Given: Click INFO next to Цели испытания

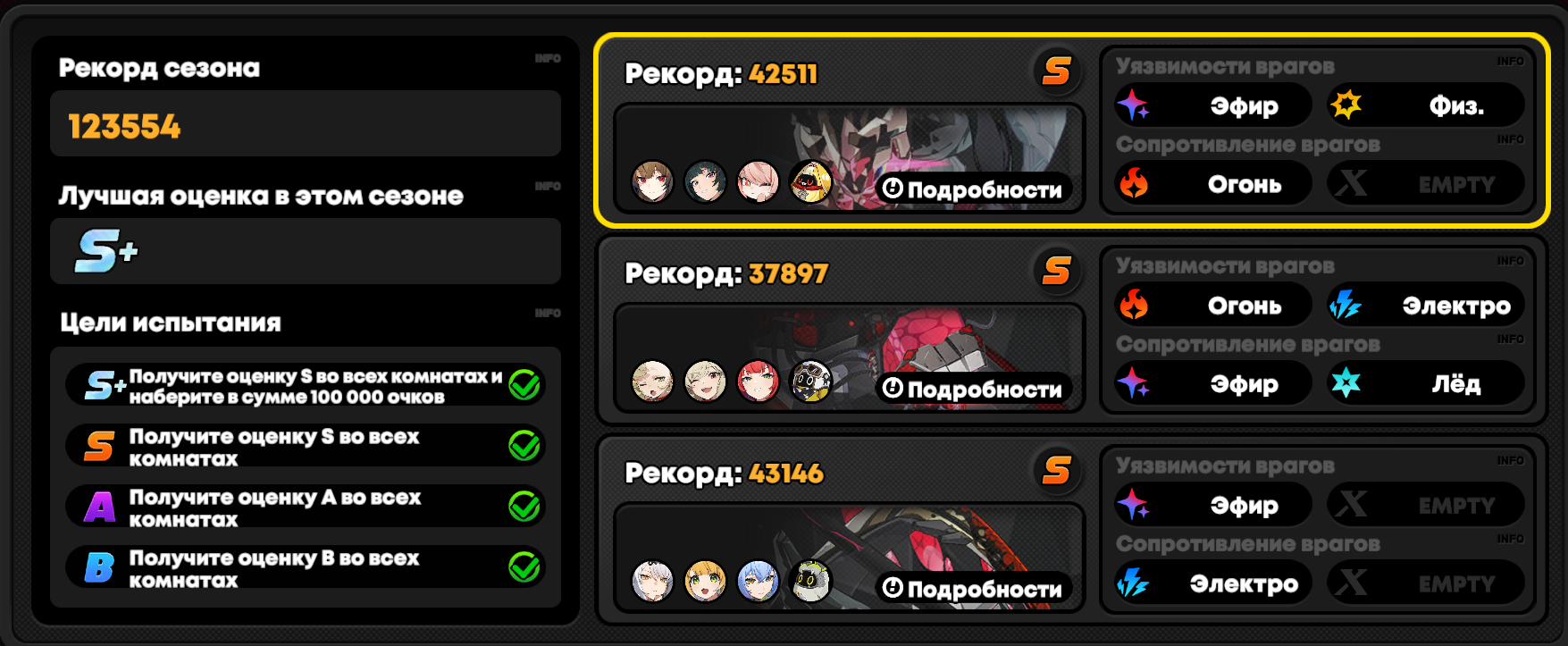Looking at the screenshot, I should (x=548, y=313).
